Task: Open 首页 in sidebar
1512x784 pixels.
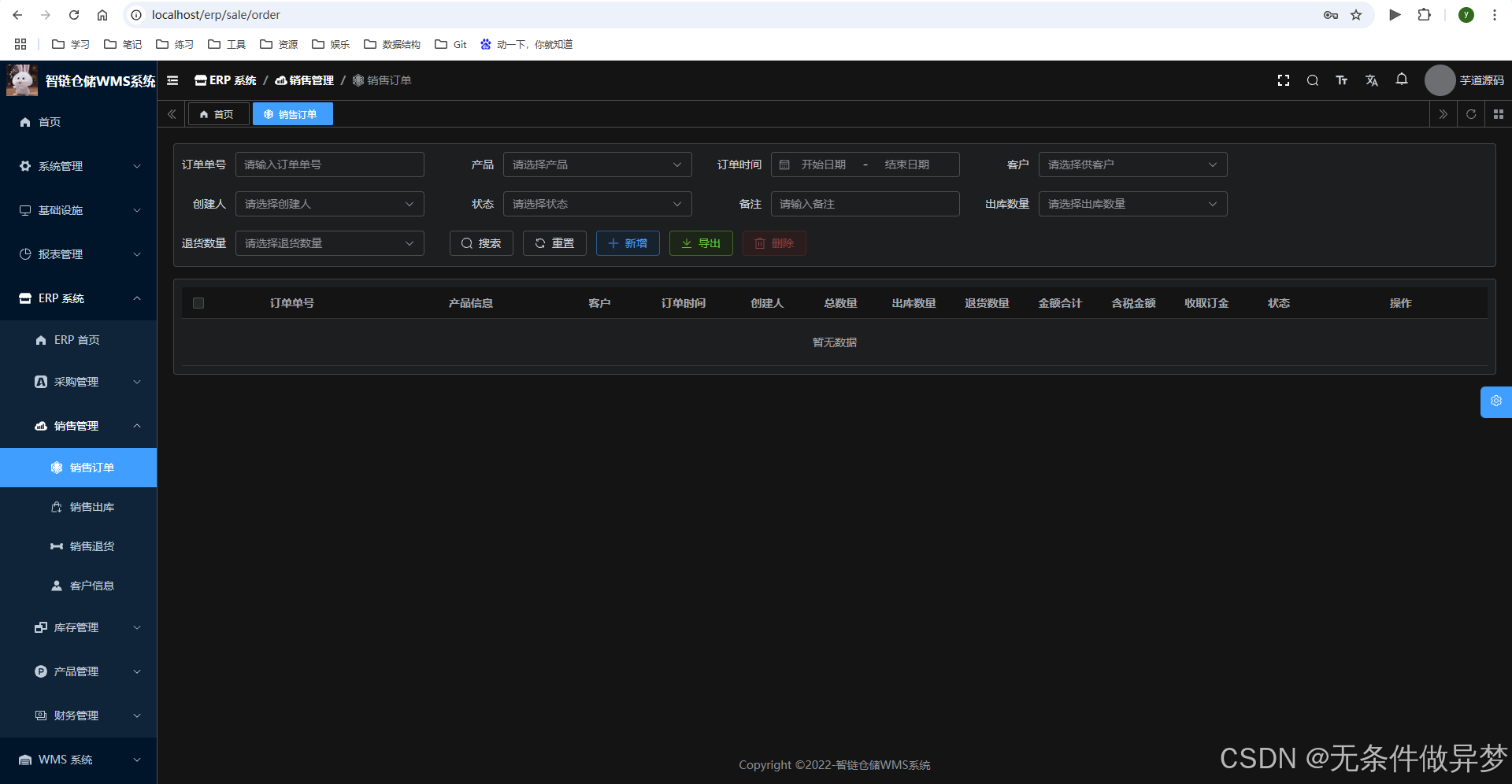Action: (79, 122)
